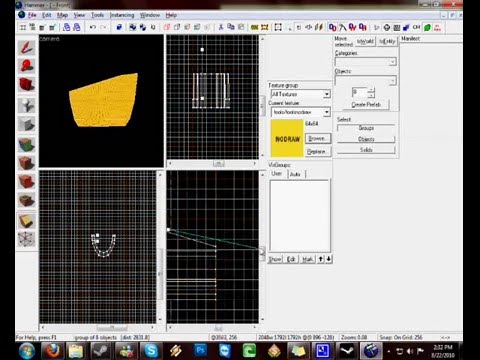Click the Paste icon in the toolbar
Image resolution: width=480 pixels, height=360 pixels.
[241, 27]
